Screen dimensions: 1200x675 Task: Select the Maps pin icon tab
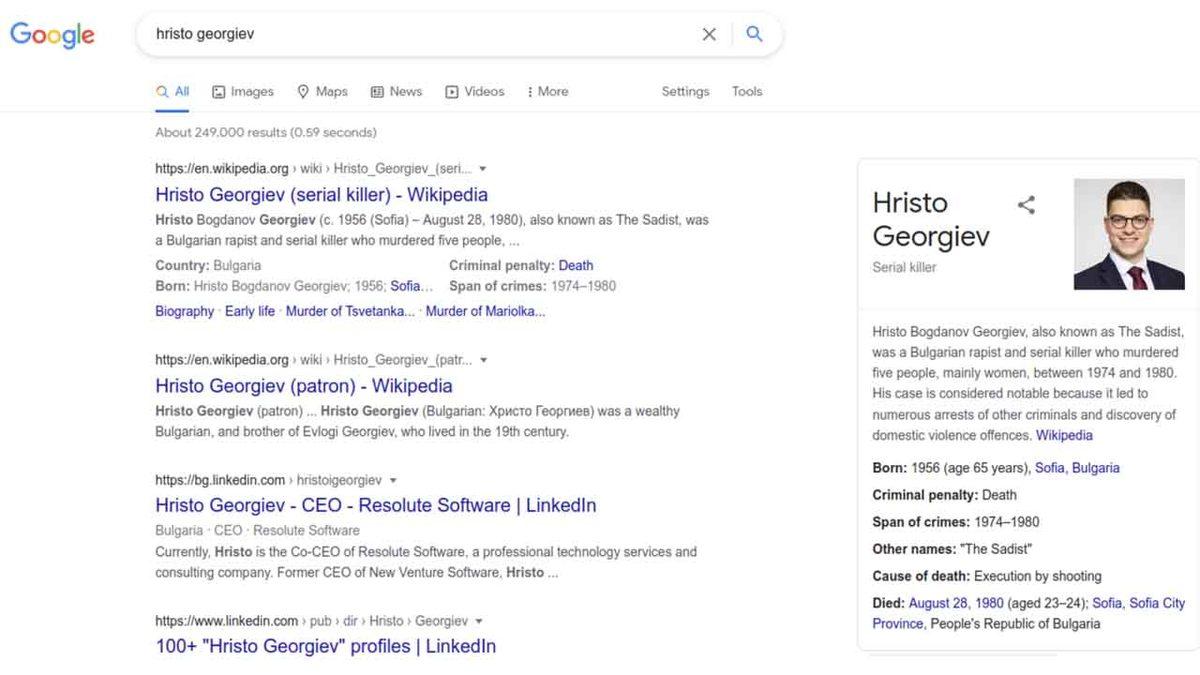pyautogui.click(x=303, y=91)
